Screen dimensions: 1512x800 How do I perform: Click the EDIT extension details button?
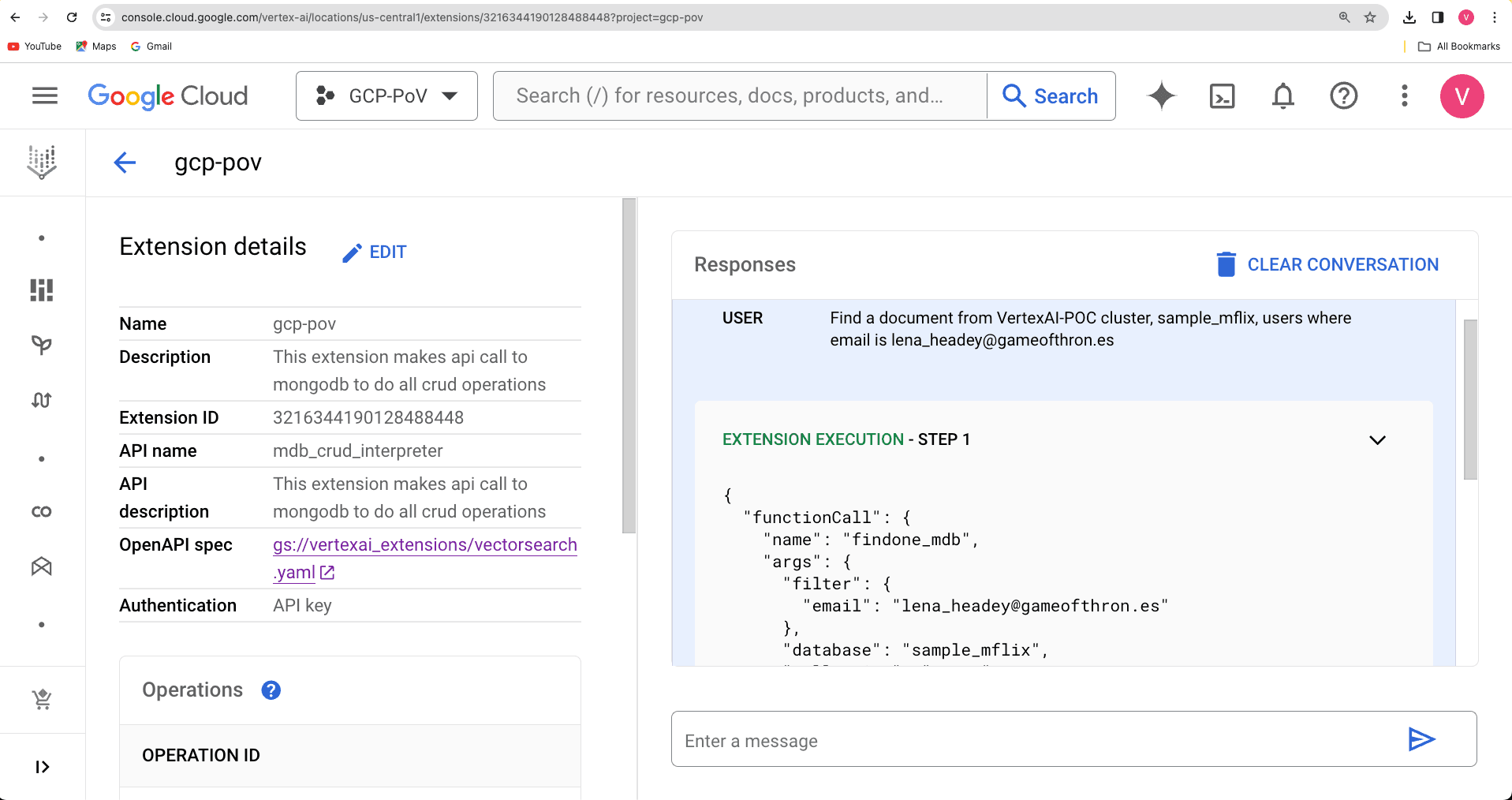click(x=375, y=252)
